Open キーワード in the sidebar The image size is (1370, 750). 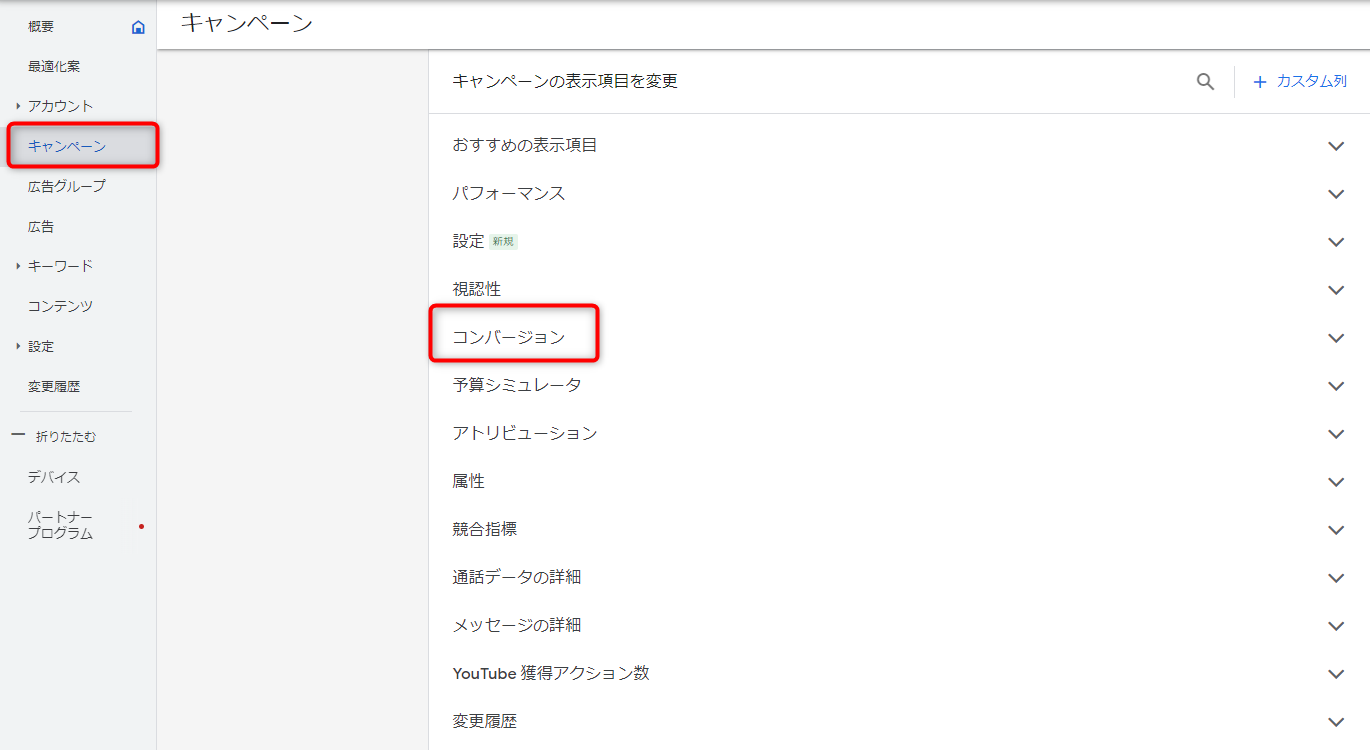point(60,266)
